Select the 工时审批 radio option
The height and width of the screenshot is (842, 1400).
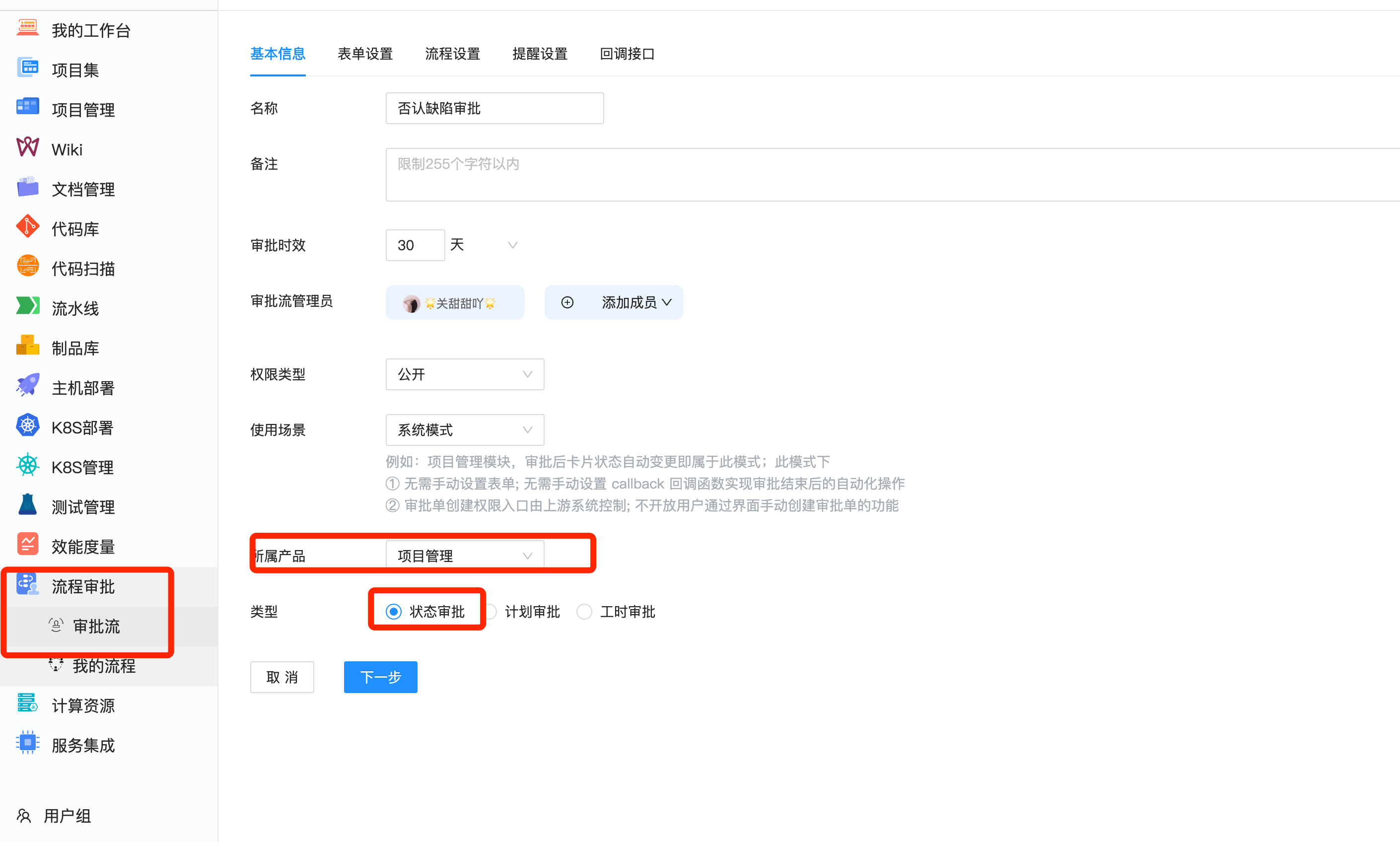[584, 612]
